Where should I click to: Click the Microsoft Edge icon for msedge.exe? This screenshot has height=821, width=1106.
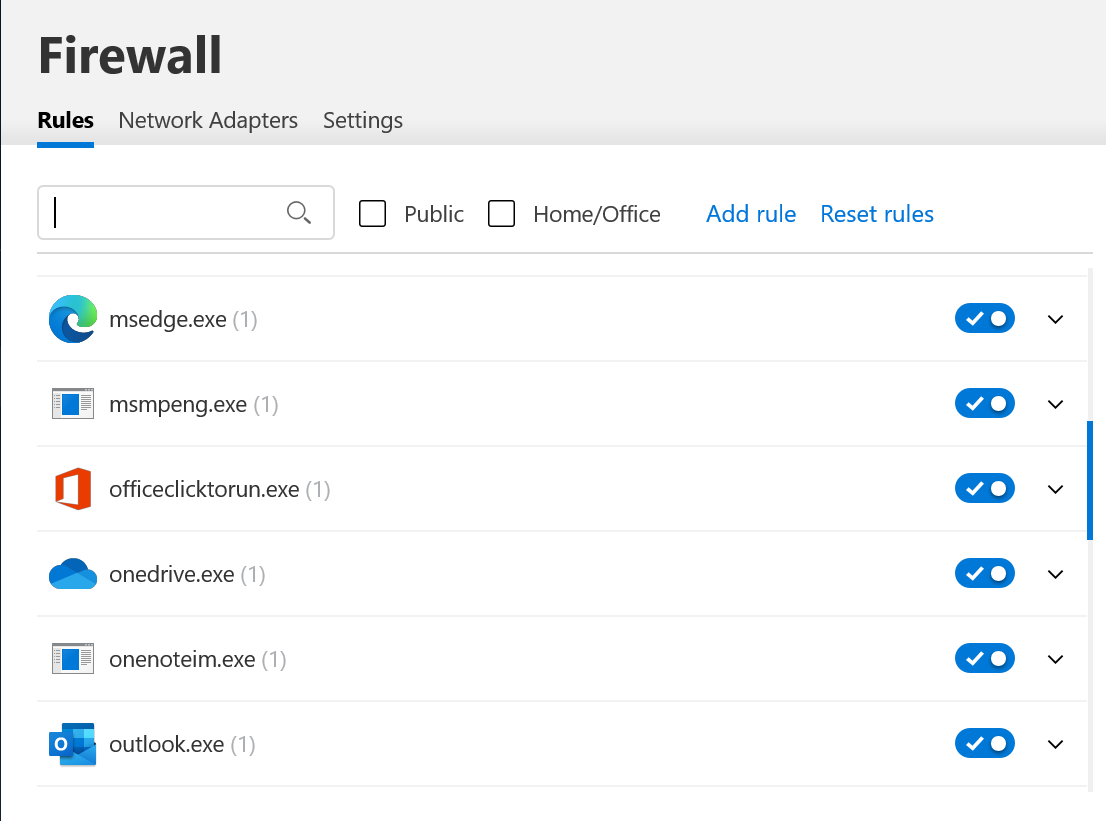73,319
